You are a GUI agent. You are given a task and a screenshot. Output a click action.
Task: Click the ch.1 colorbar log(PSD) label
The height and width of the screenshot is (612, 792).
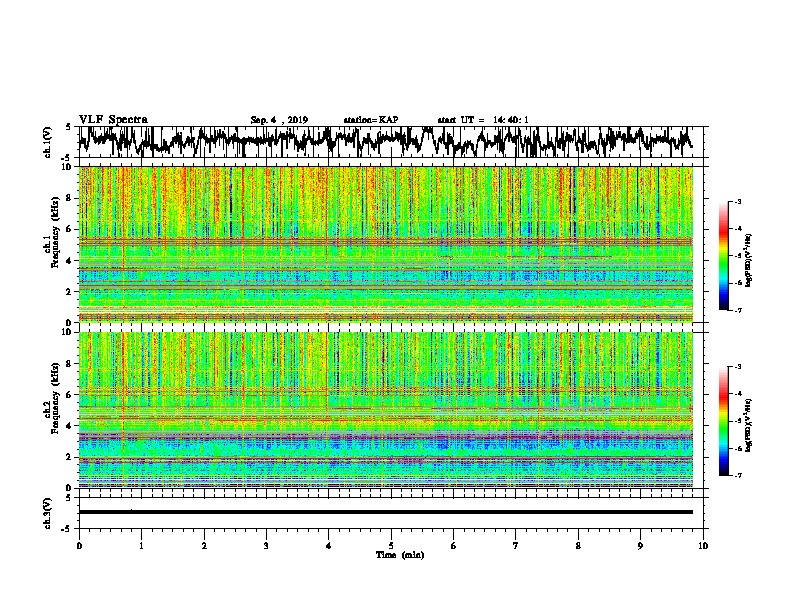coord(748,261)
